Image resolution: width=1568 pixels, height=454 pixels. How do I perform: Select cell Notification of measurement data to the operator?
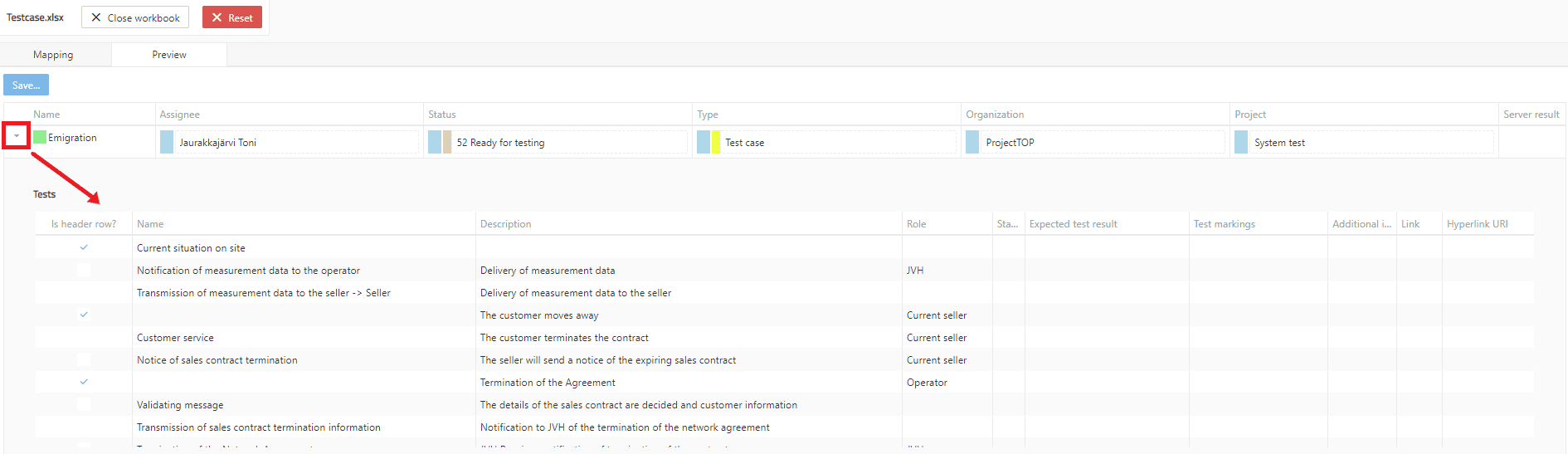(304, 270)
